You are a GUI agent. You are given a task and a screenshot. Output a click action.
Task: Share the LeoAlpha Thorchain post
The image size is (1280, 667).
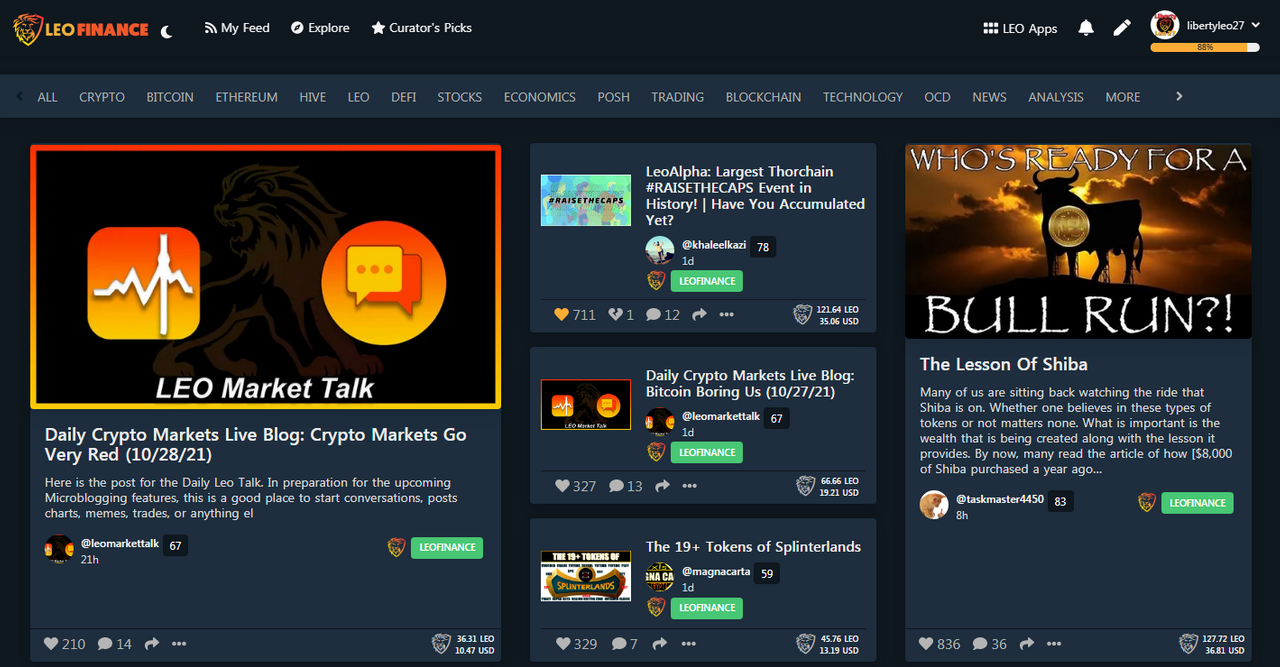click(x=699, y=314)
